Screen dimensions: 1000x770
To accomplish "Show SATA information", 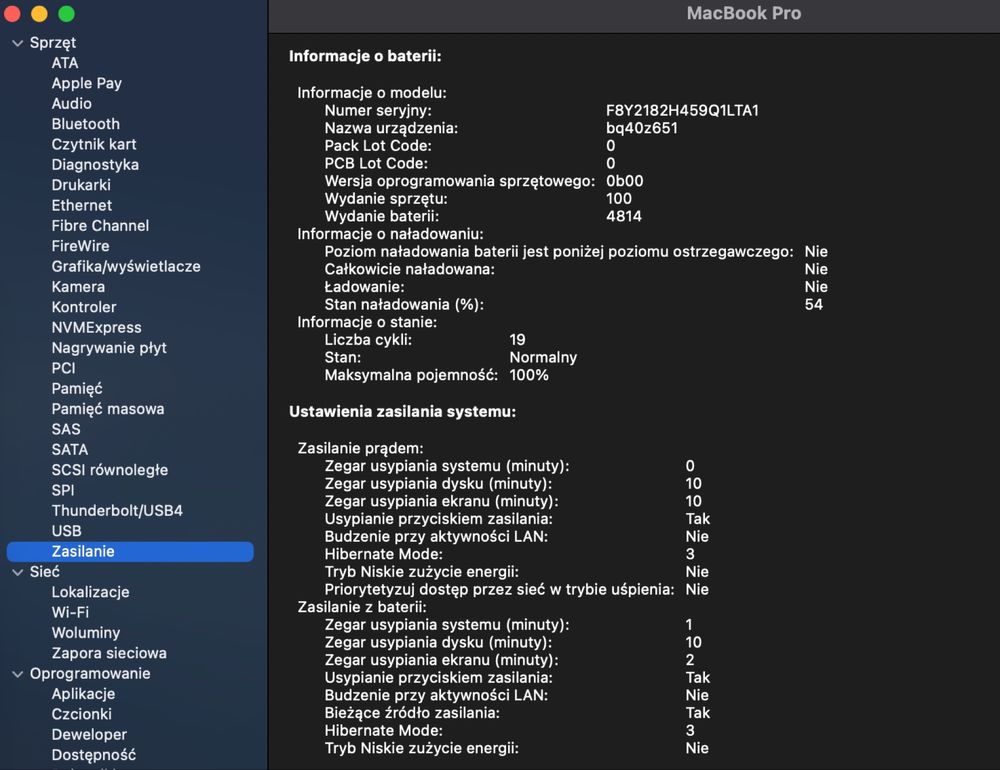I will 70,450.
